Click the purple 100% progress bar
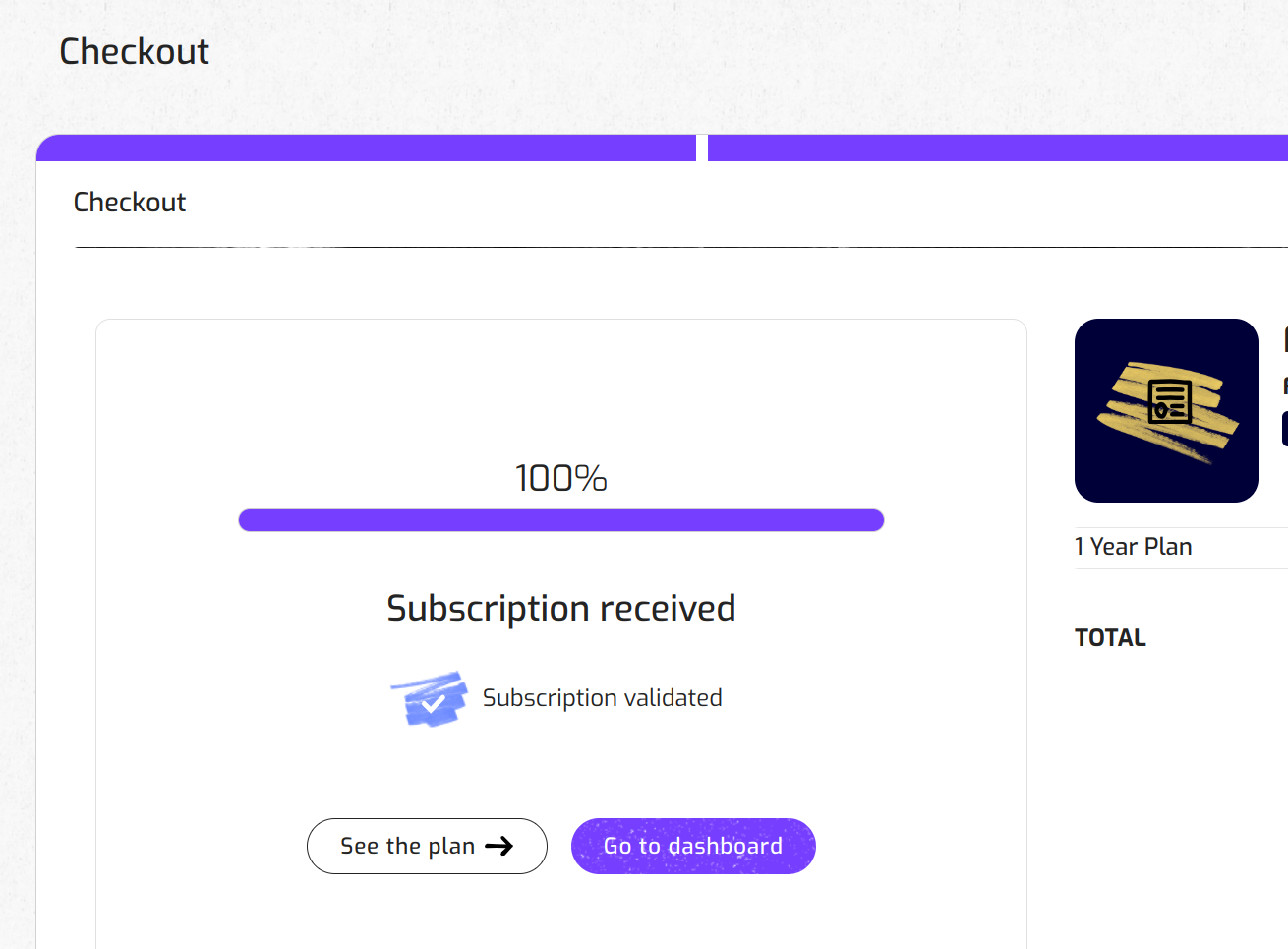 561,520
